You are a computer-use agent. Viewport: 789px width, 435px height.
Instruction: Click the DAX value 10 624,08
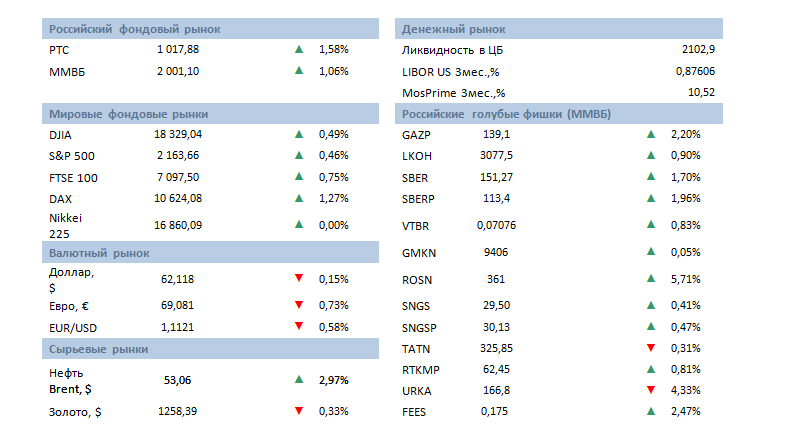pos(179,198)
